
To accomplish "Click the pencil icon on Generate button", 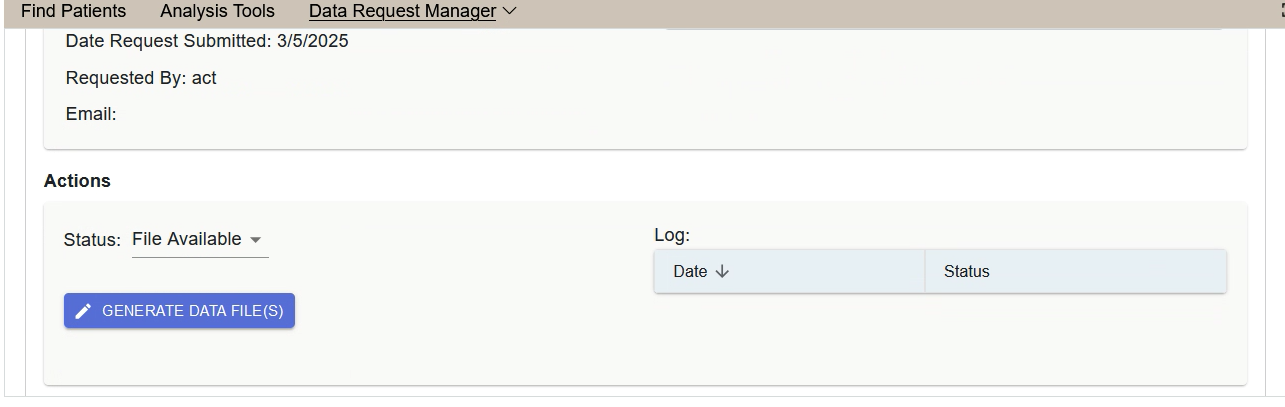I will (x=84, y=311).
